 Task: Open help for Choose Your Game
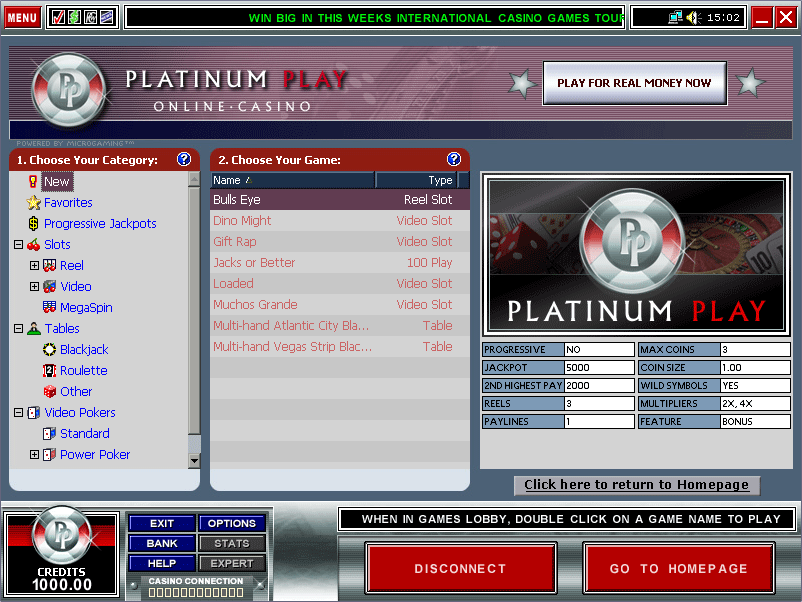pos(454,160)
